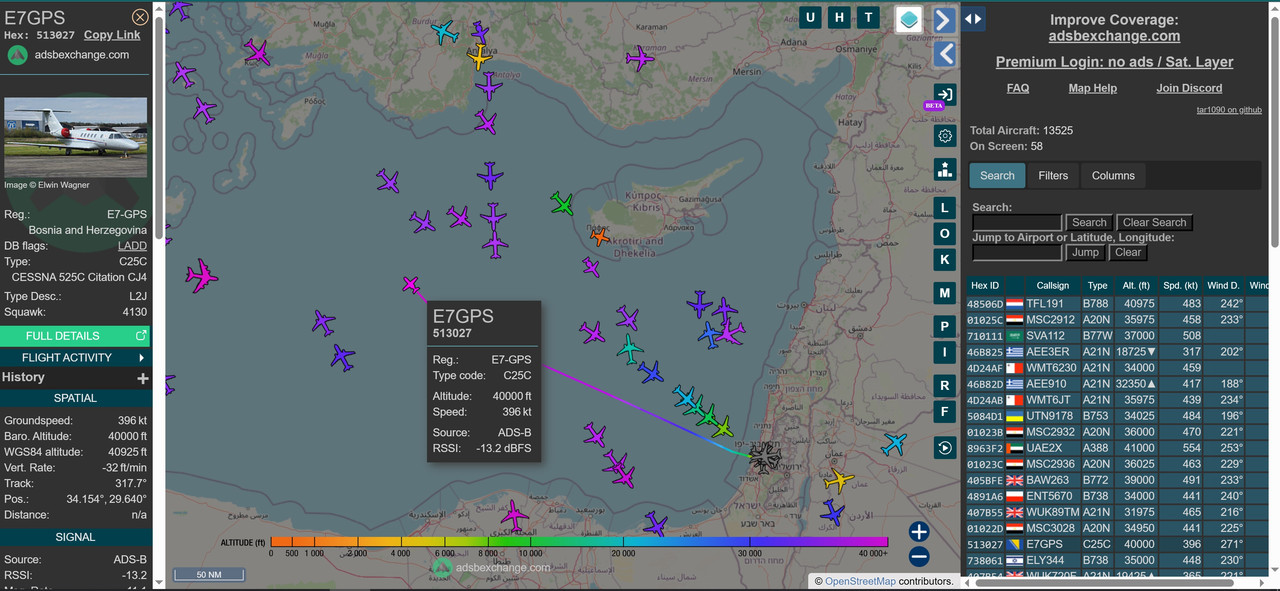
Task: Sort table by Wind D. column
Action: tap(1223, 285)
